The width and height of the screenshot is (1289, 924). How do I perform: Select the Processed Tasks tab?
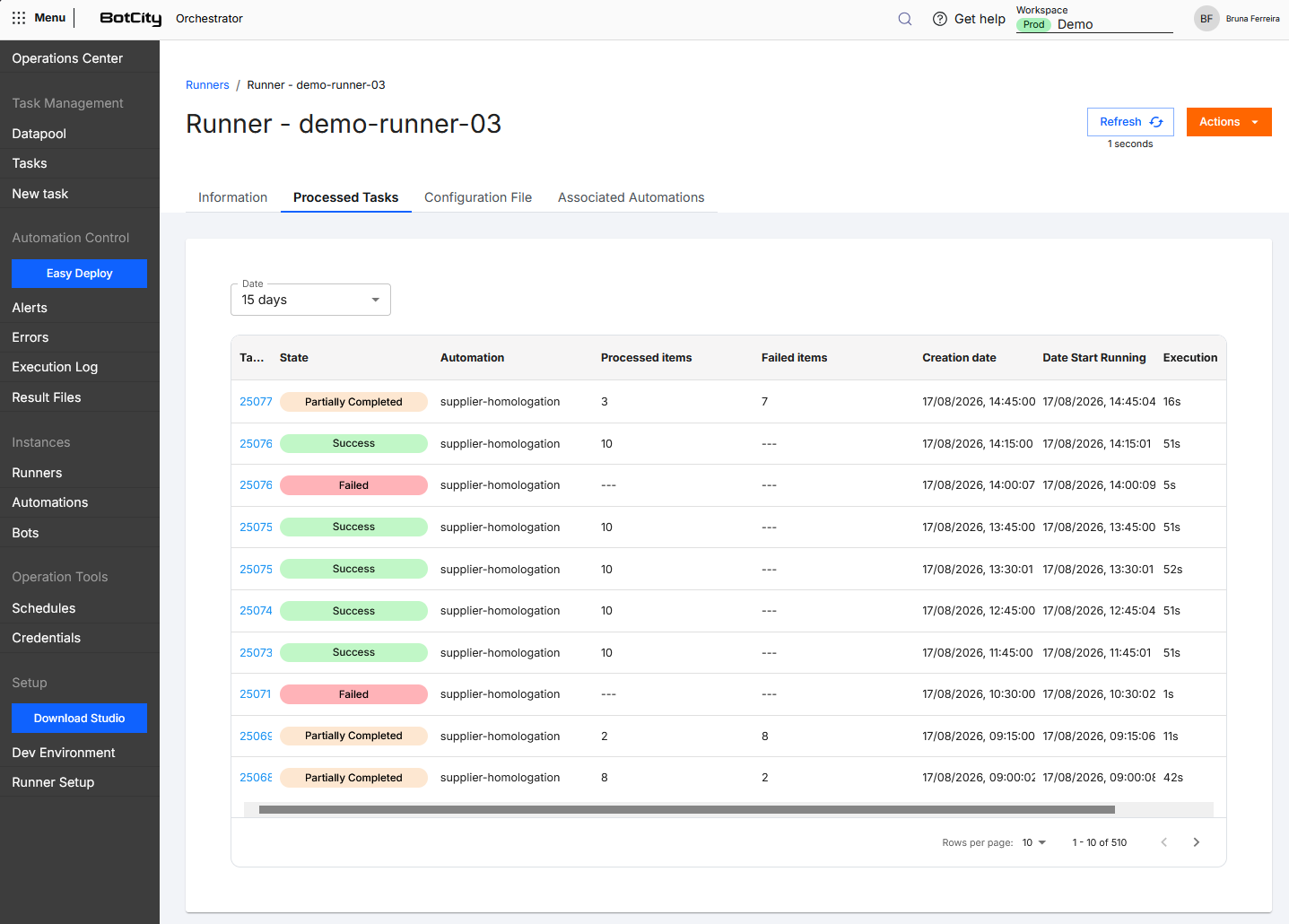[x=345, y=197]
